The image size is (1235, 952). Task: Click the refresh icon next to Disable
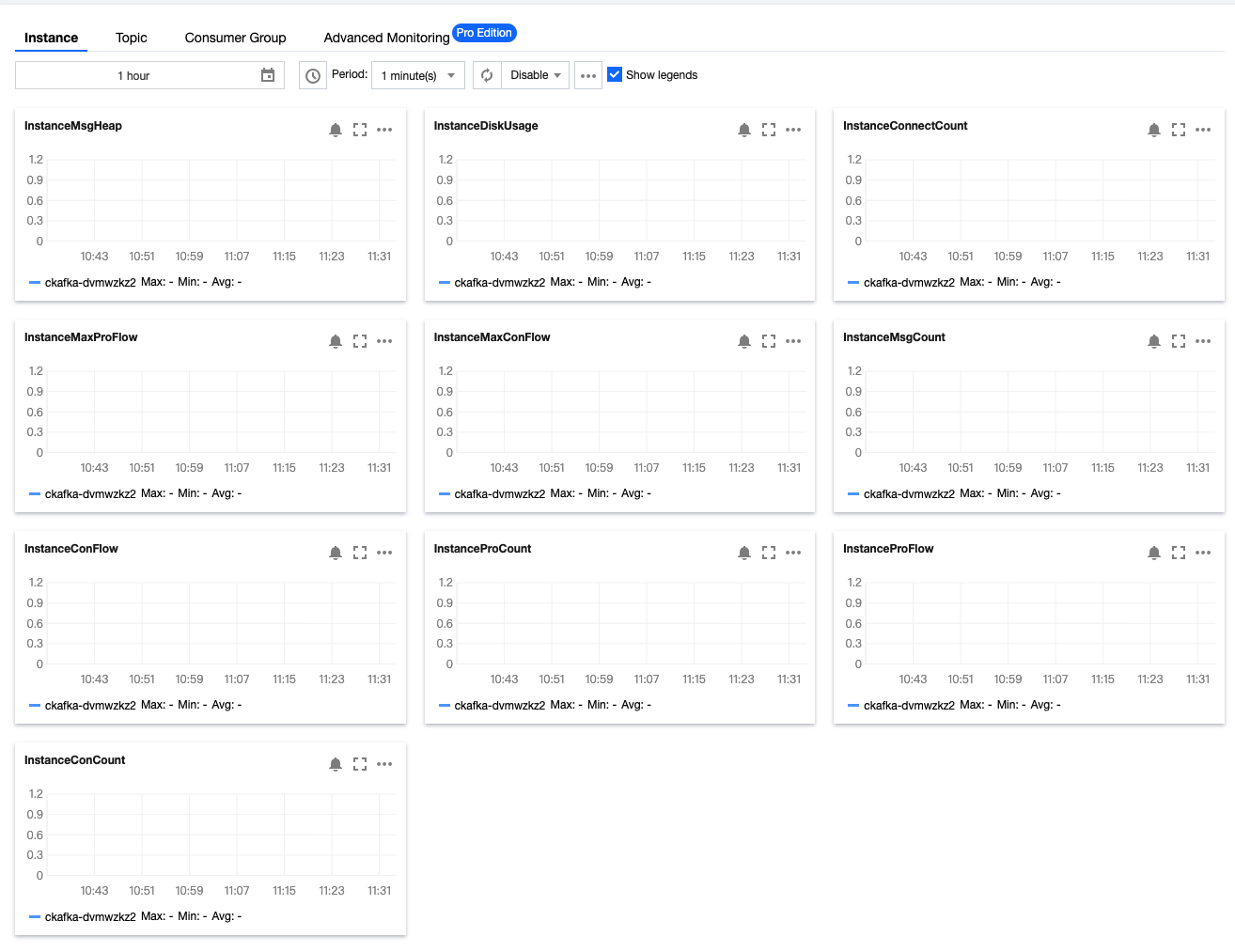[x=487, y=75]
